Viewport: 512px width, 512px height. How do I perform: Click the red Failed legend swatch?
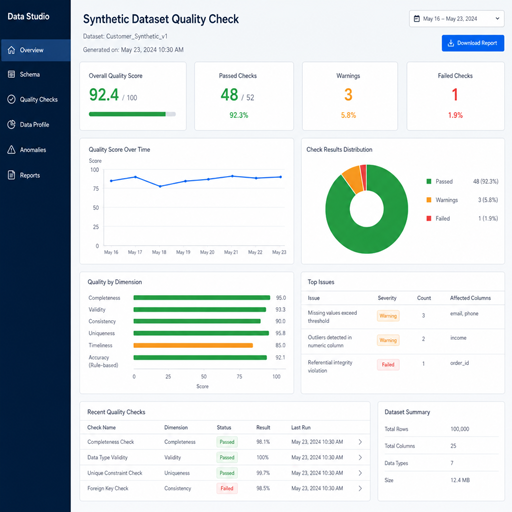(x=429, y=218)
